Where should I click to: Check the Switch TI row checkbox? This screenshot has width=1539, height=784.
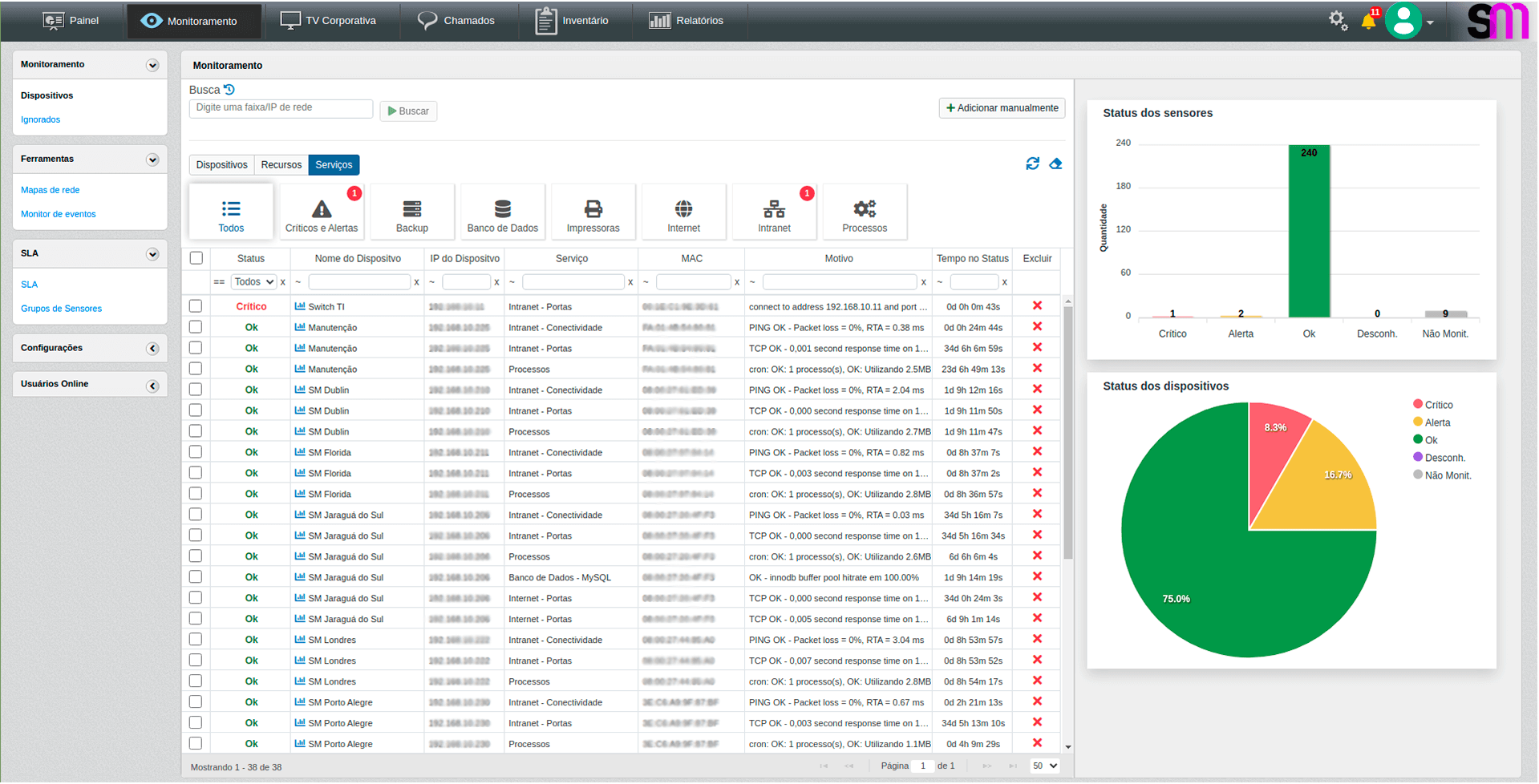coord(196,306)
